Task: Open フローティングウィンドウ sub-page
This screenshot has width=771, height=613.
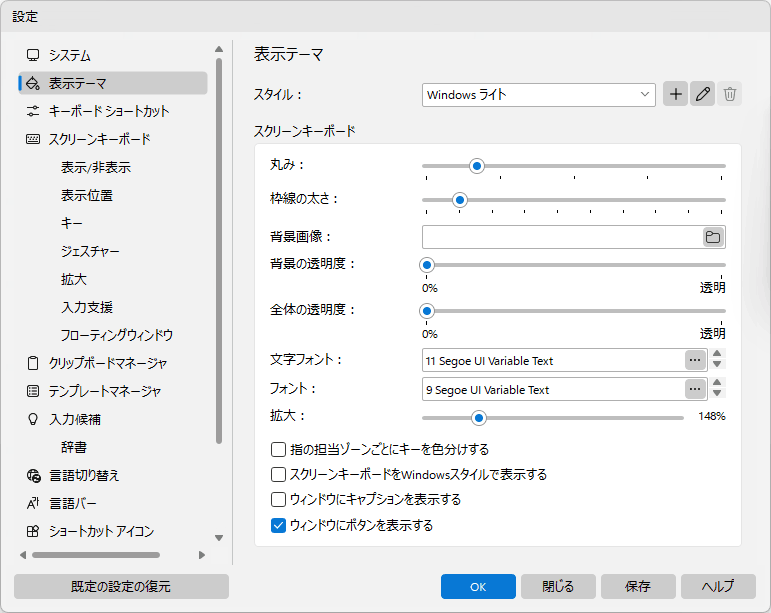Action: [117, 335]
